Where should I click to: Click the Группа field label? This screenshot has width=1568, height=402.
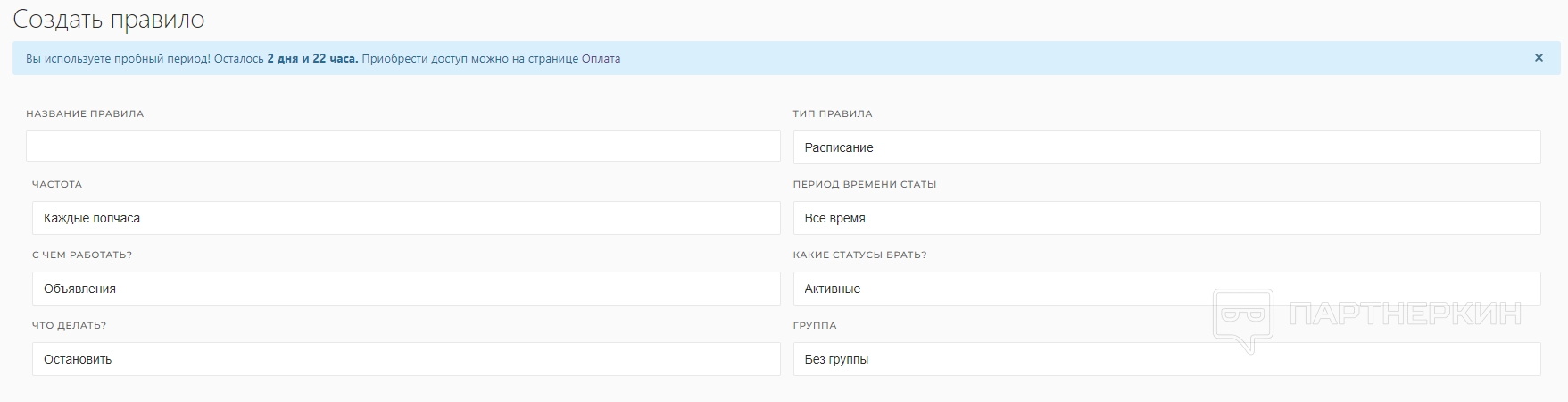(x=815, y=326)
